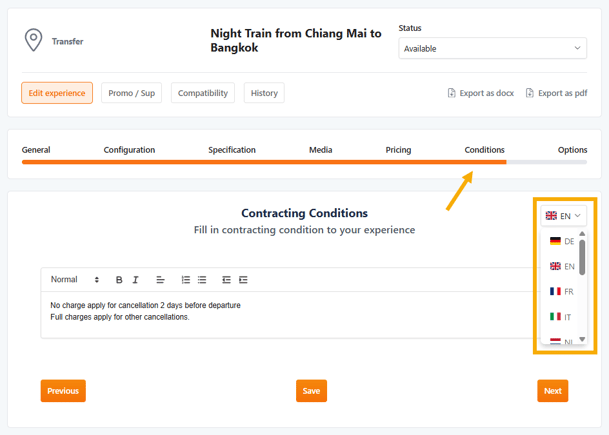609x435 pixels.
Task: Switch to the Promo / Sup tab
Action: pos(132,93)
